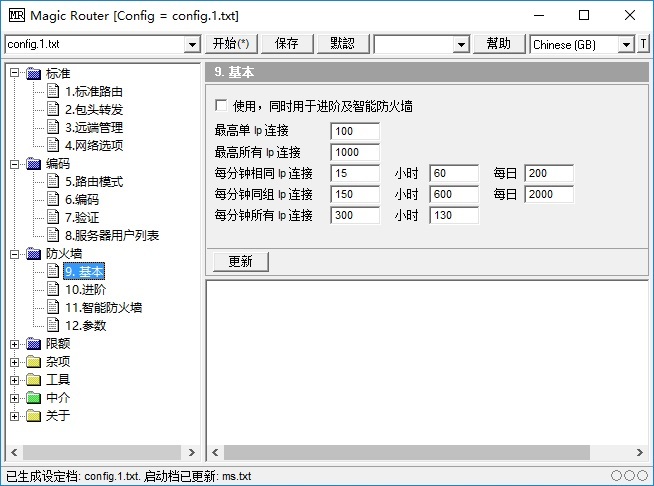Click the 防火墙 folder icon
The image size is (654, 486).
tap(33, 254)
